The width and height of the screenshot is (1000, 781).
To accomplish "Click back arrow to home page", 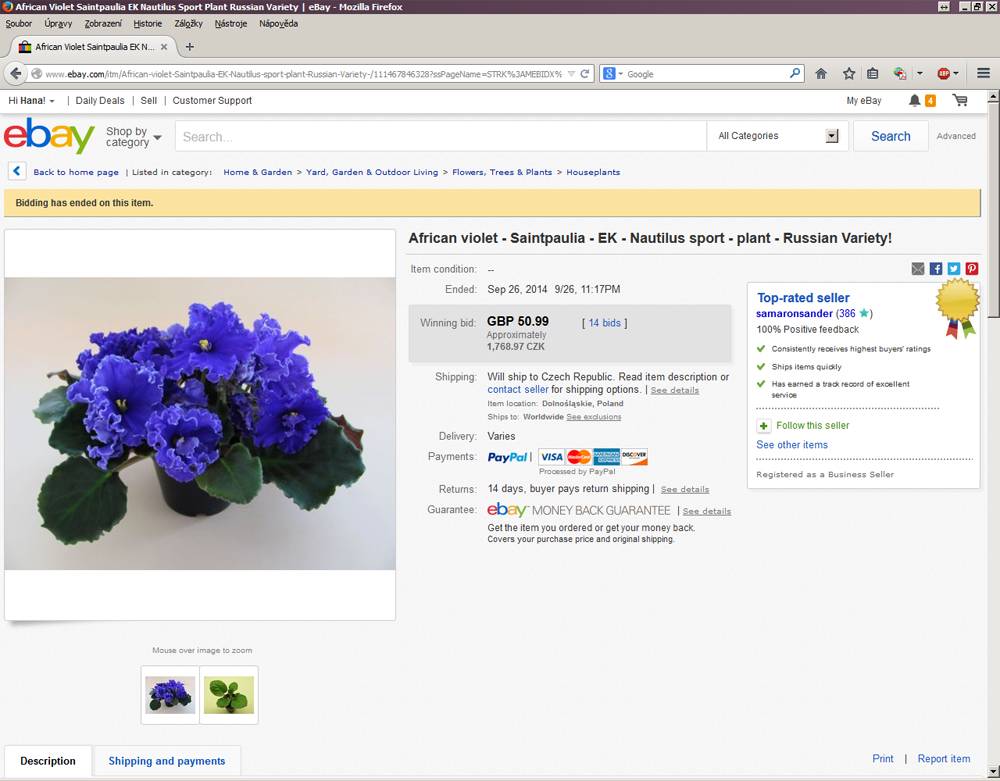I will pyautogui.click(x=17, y=171).
